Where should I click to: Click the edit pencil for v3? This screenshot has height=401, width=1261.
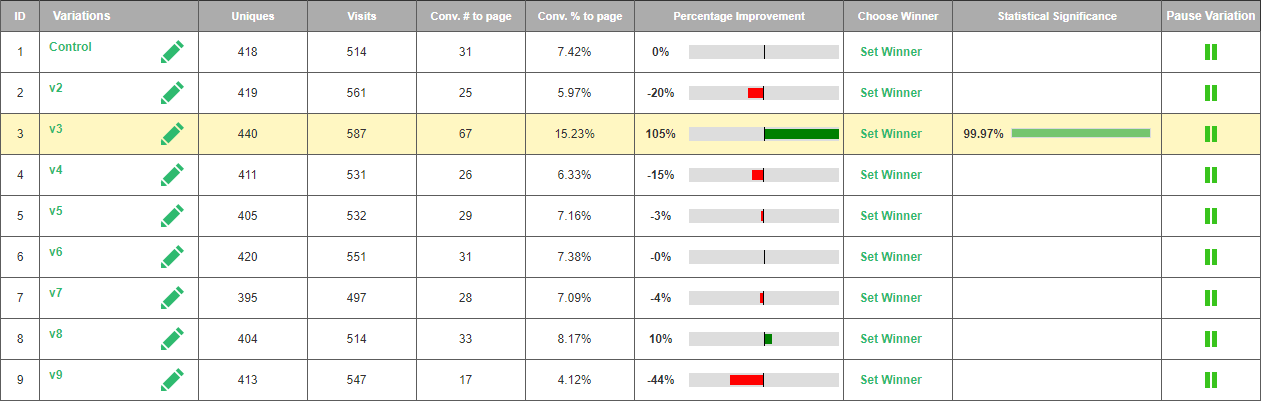point(172,134)
